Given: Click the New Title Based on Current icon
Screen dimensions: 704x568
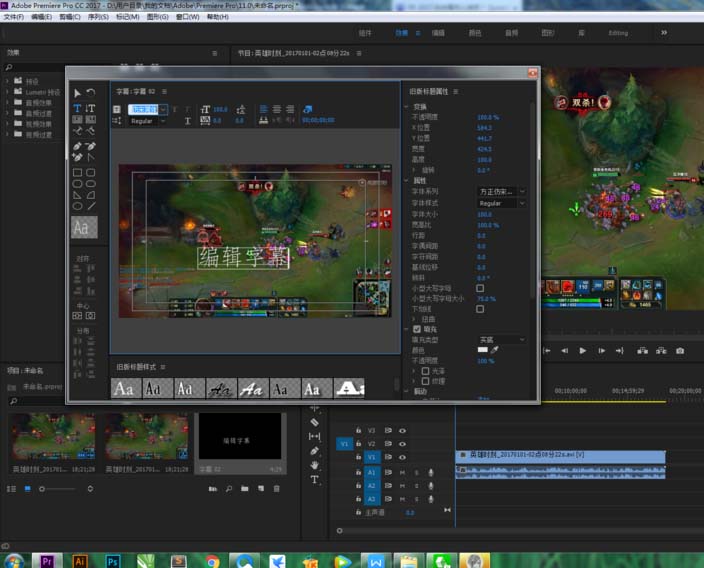Looking at the screenshot, I should point(117,109).
